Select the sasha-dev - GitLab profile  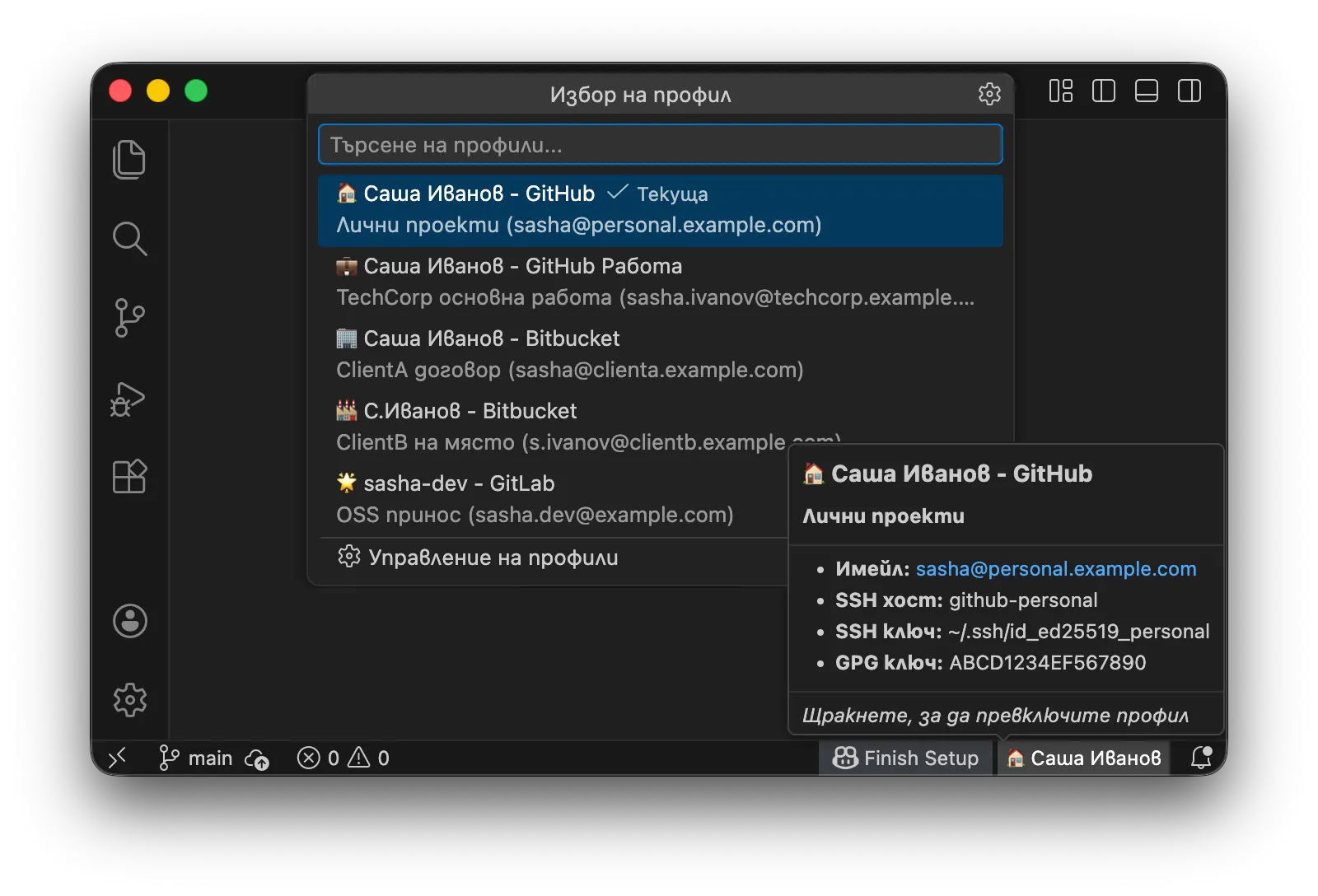[553, 500]
